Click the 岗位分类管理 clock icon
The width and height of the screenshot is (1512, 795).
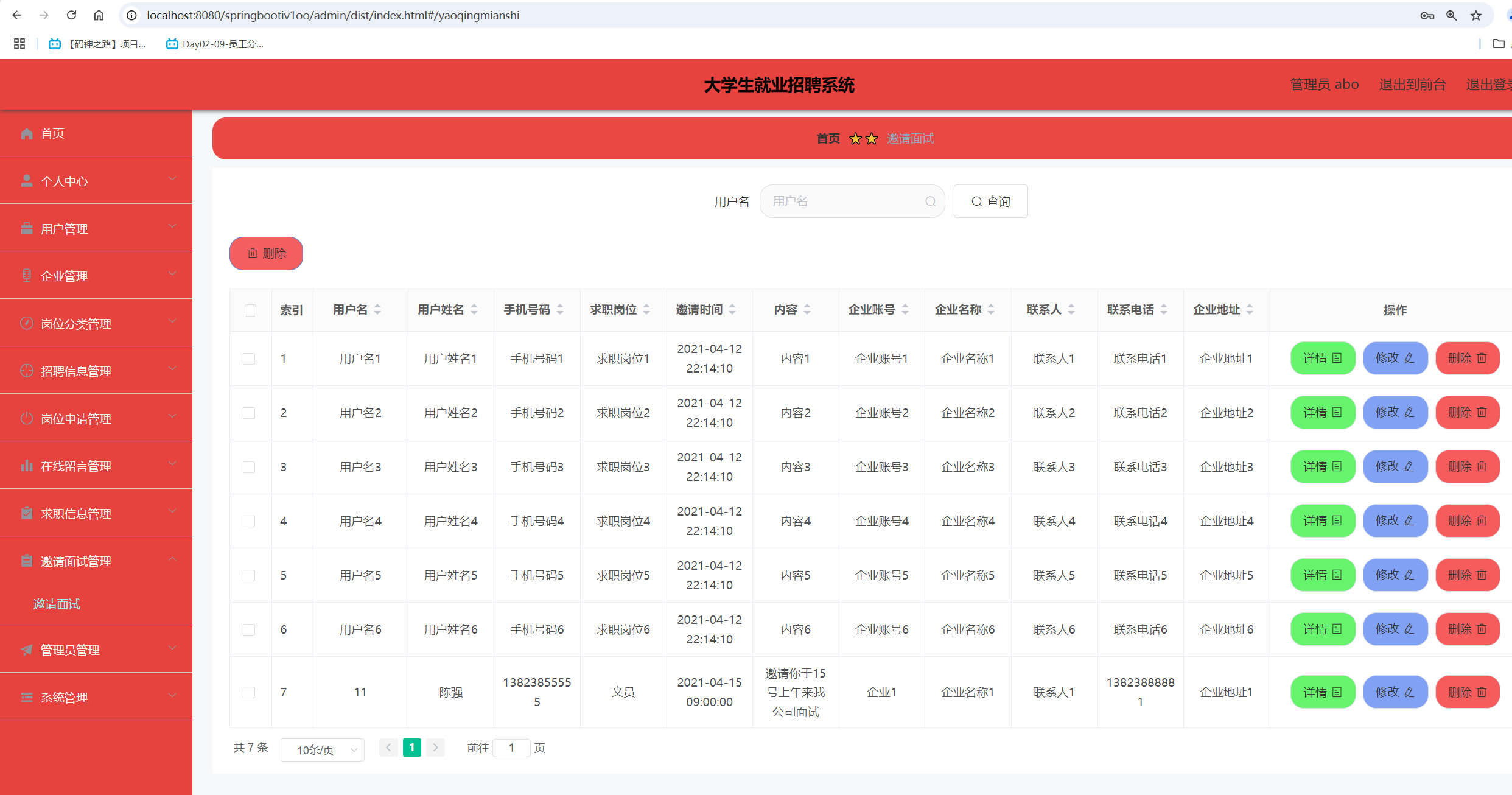pos(27,323)
